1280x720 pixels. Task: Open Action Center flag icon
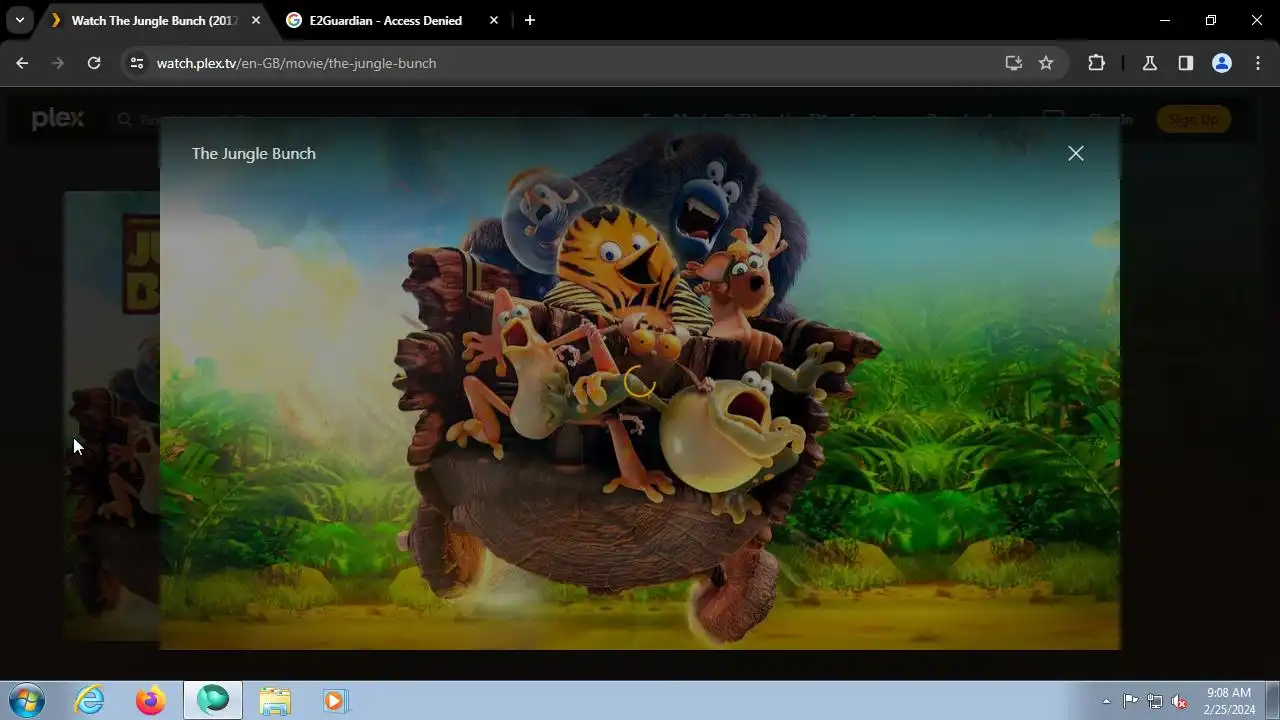tap(1130, 701)
